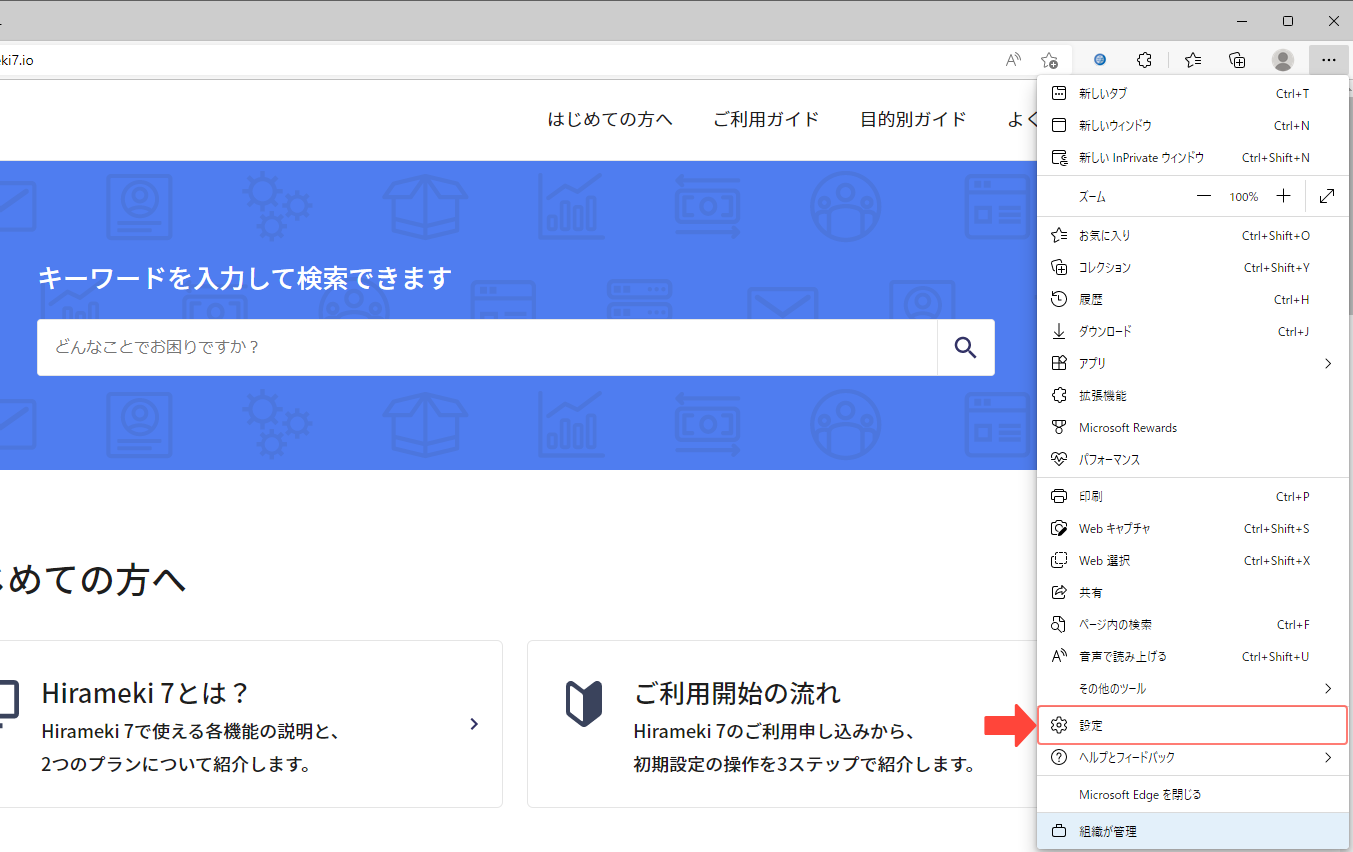
Task: Click the search field どんなことでお困りですか？
Action: point(487,347)
